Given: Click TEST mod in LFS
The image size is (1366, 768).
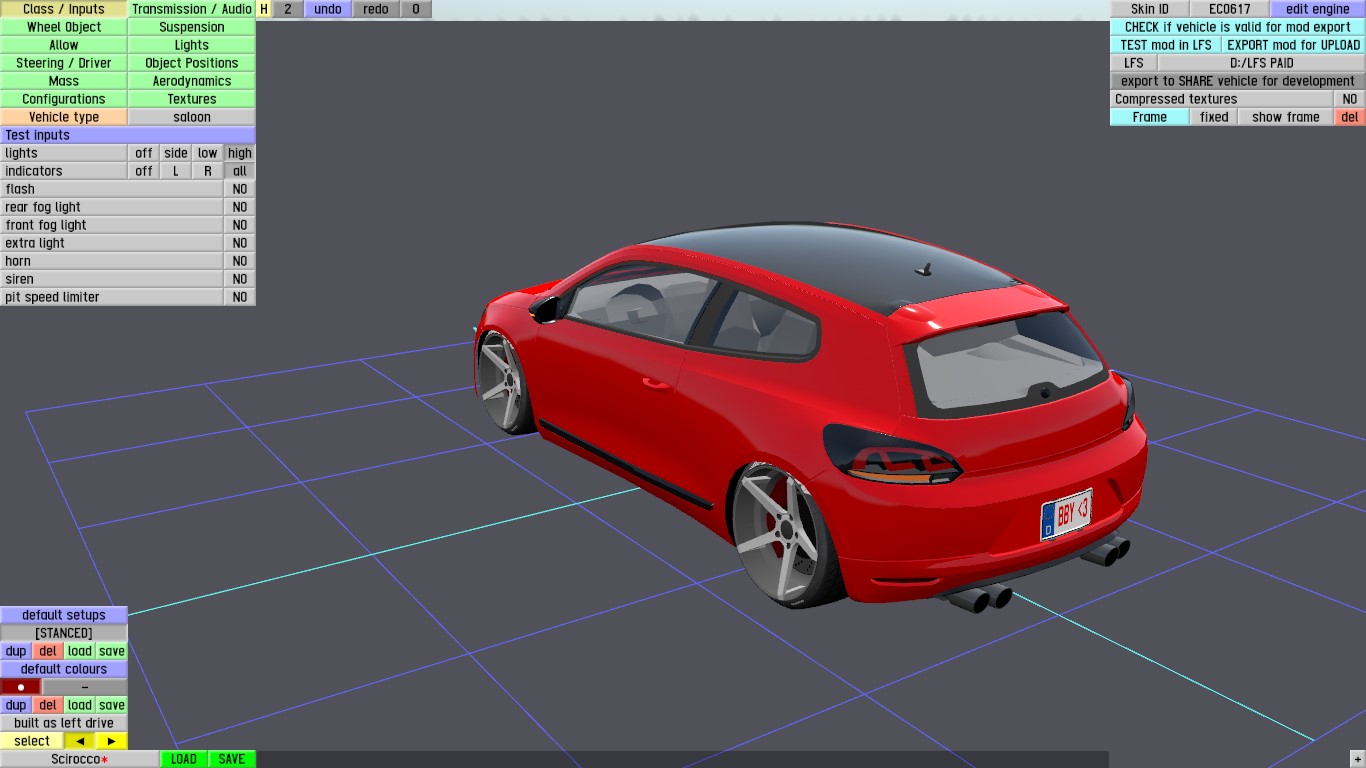Looking at the screenshot, I should coord(1166,45).
